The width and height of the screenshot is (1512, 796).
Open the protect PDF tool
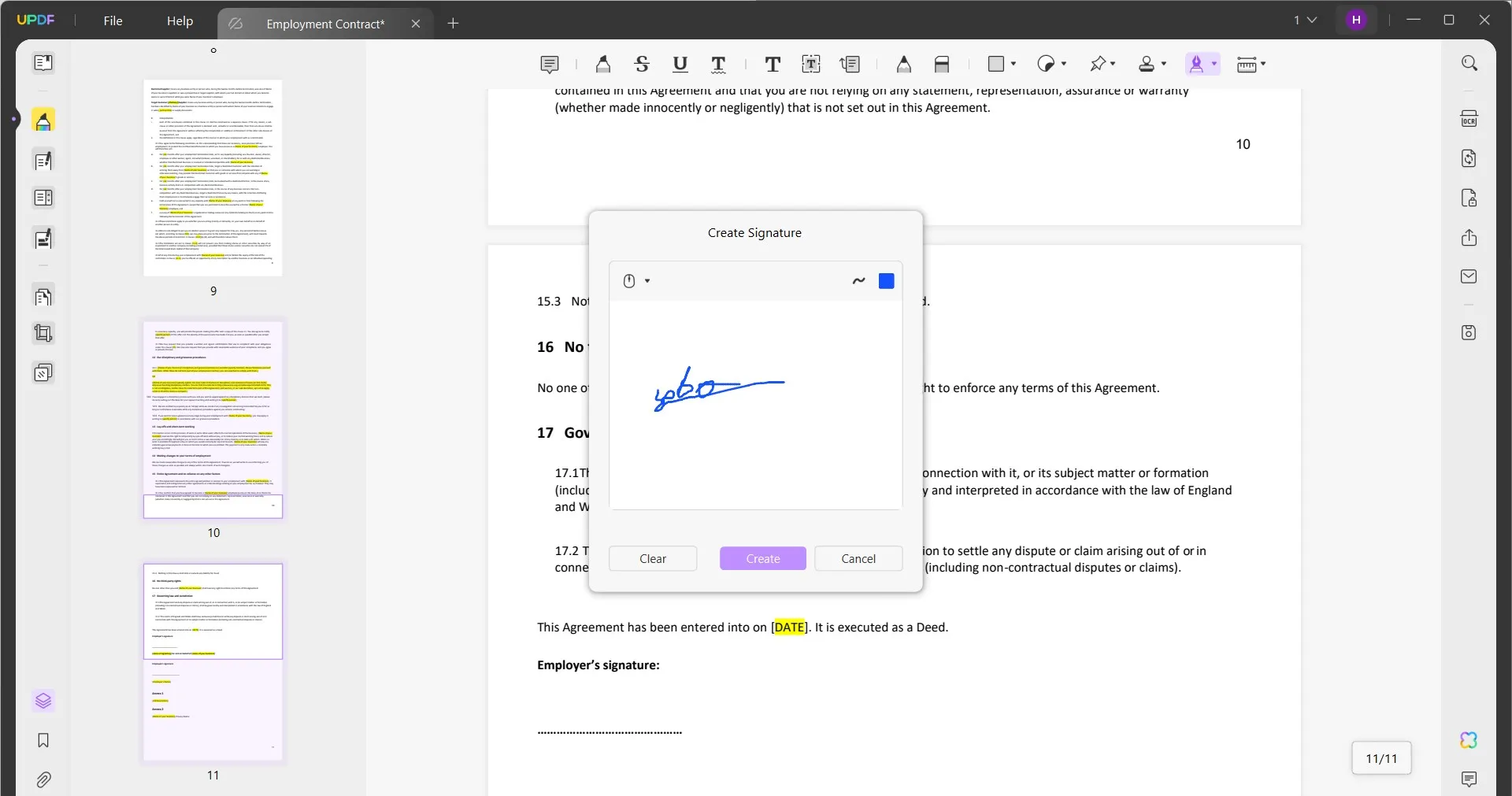coord(1469,198)
